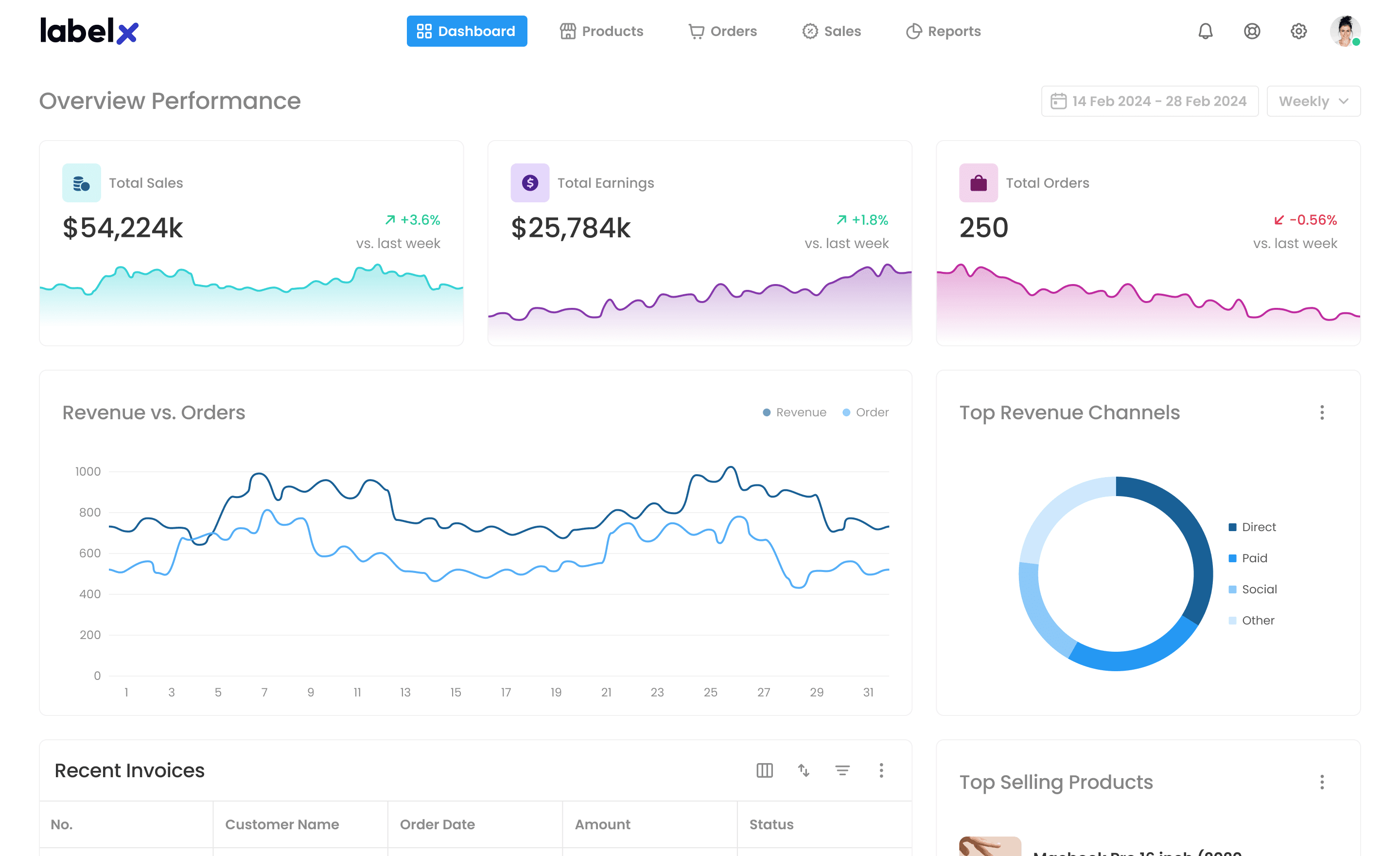Open the filter icon in Recent Invoices

coord(842,771)
